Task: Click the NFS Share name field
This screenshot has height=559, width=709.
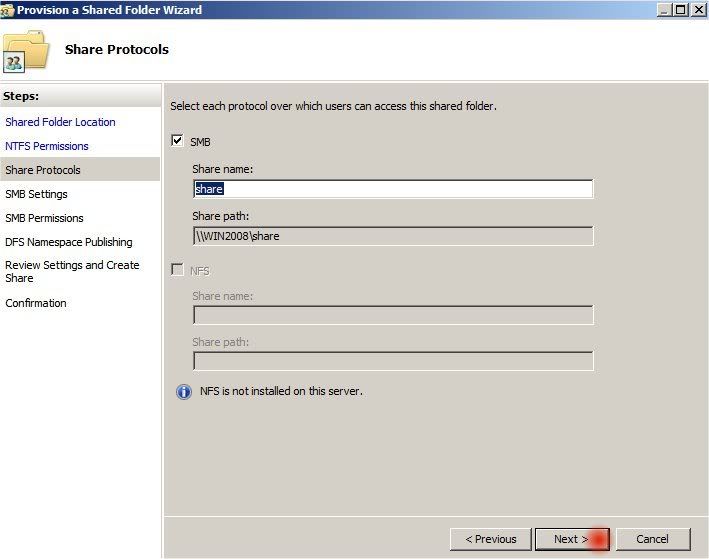Action: tap(393, 315)
